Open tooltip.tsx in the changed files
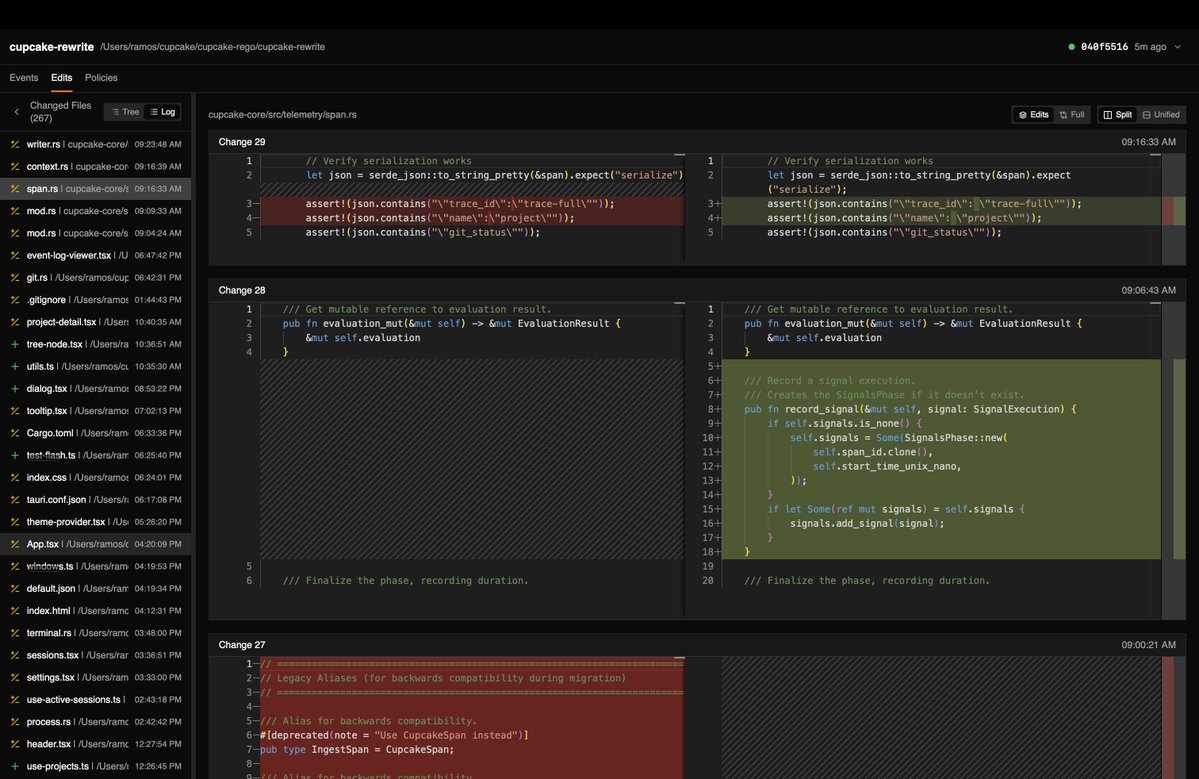 pyautogui.click(x=96, y=411)
